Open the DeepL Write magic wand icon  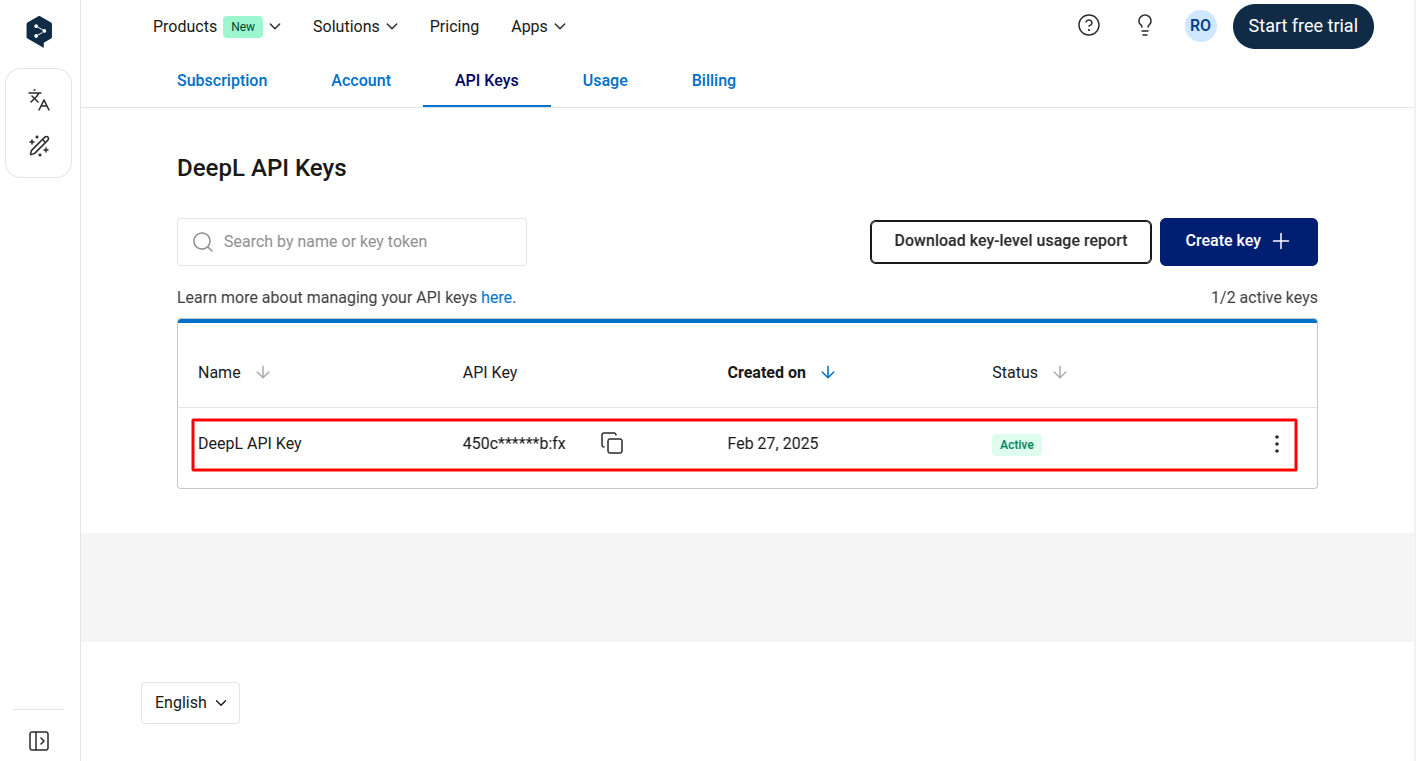click(39, 146)
